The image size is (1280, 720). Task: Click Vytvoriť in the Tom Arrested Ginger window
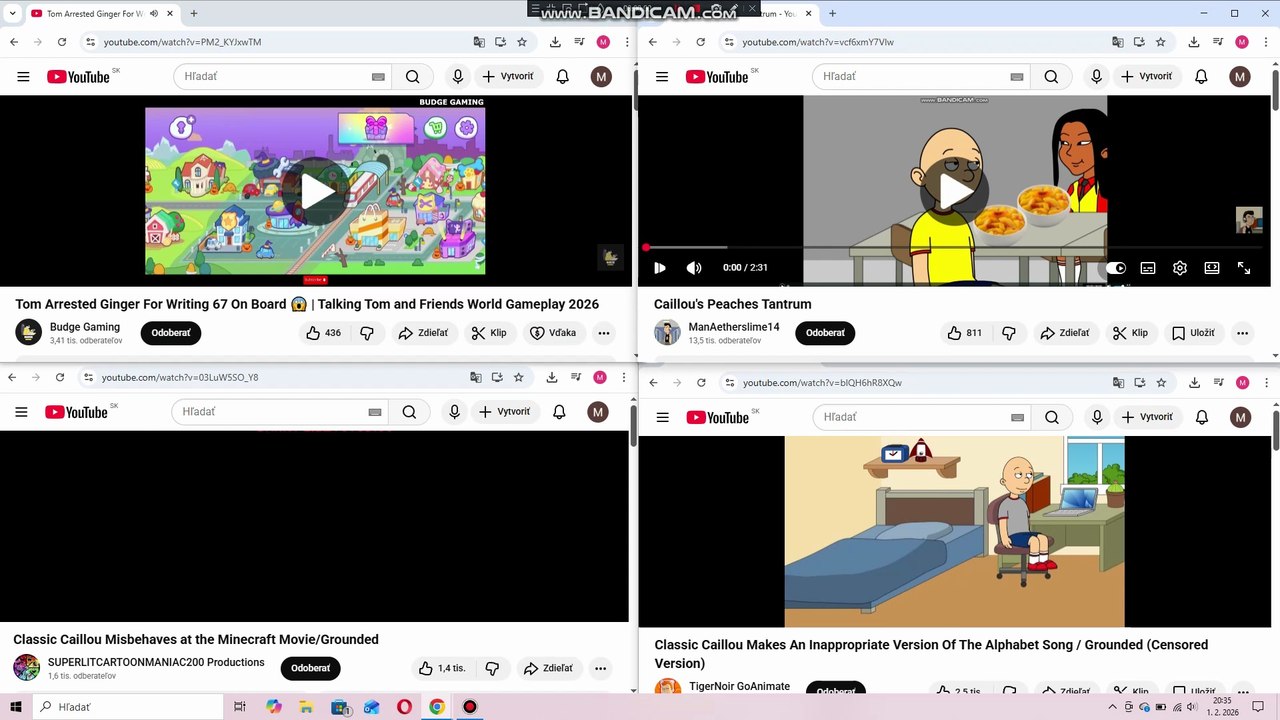tap(508, 77)
